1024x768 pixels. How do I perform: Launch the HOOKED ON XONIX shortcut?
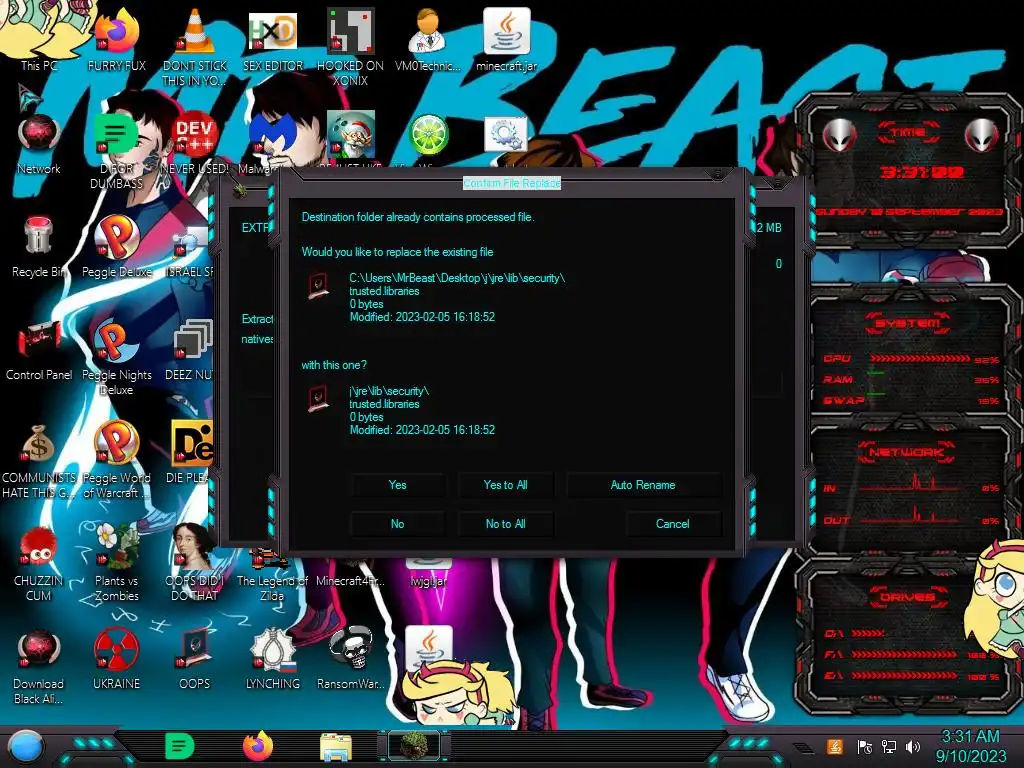click(x=350, y=46)
